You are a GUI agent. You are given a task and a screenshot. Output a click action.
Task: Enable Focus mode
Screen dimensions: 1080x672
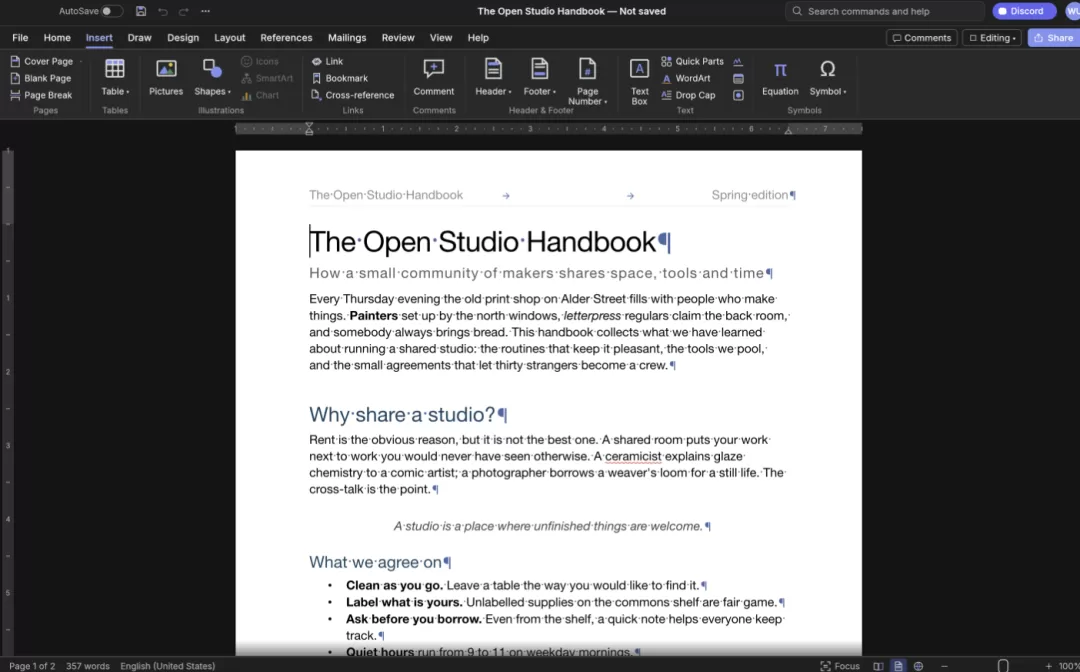click(x=840, y=666)
